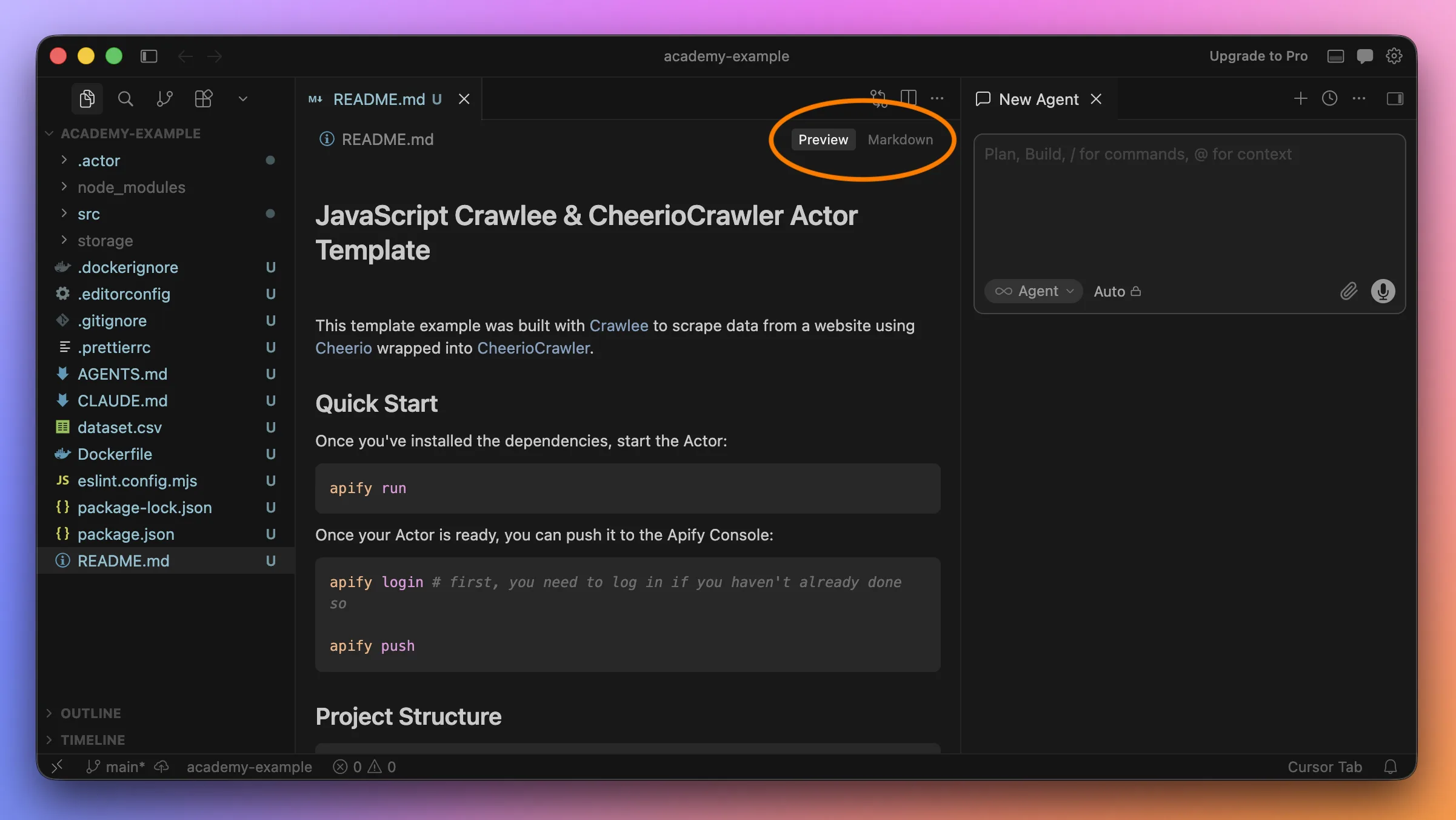Go forward with the right arrow
Screen dimensions: 1456x820
215,56
